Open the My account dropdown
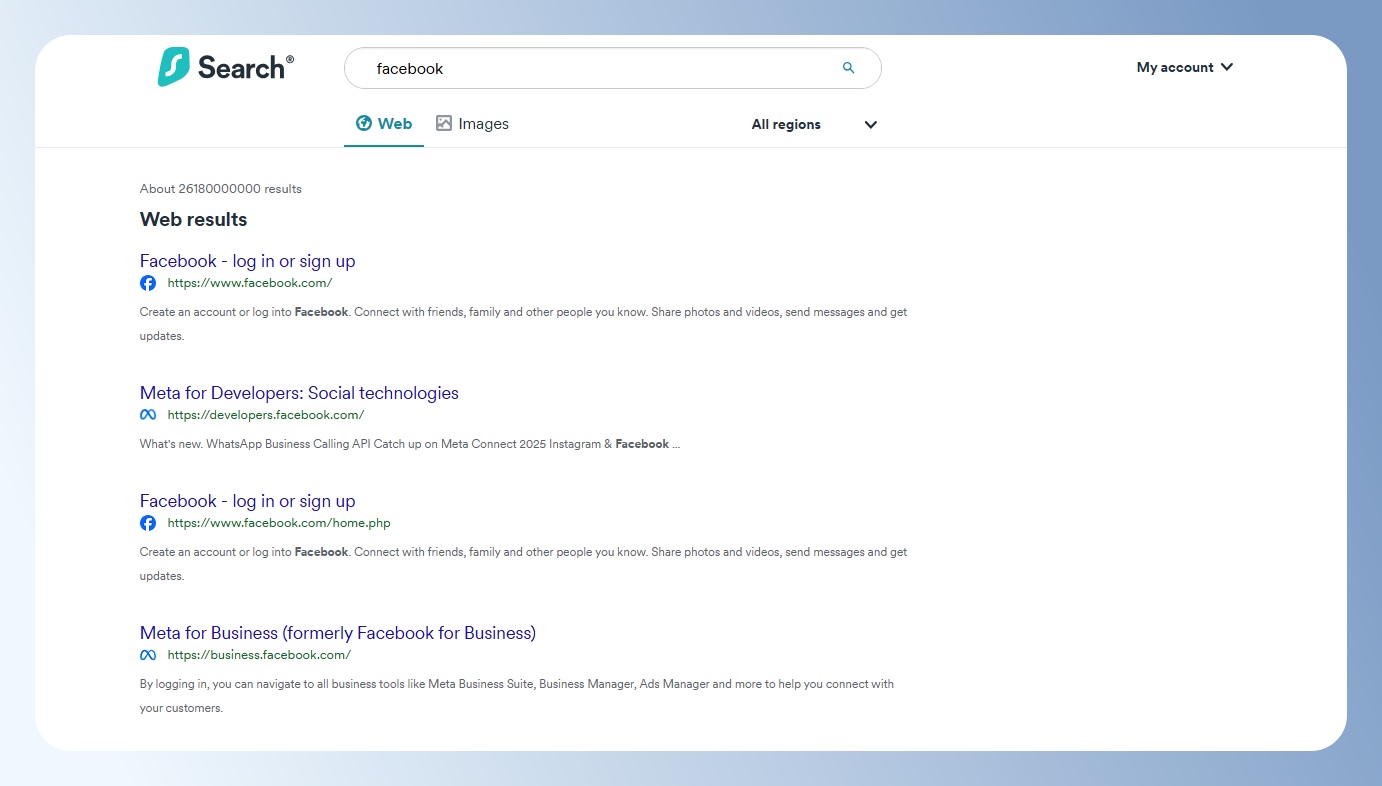The height and width of the screenshot is (786, 1382). click(1185, 67)
